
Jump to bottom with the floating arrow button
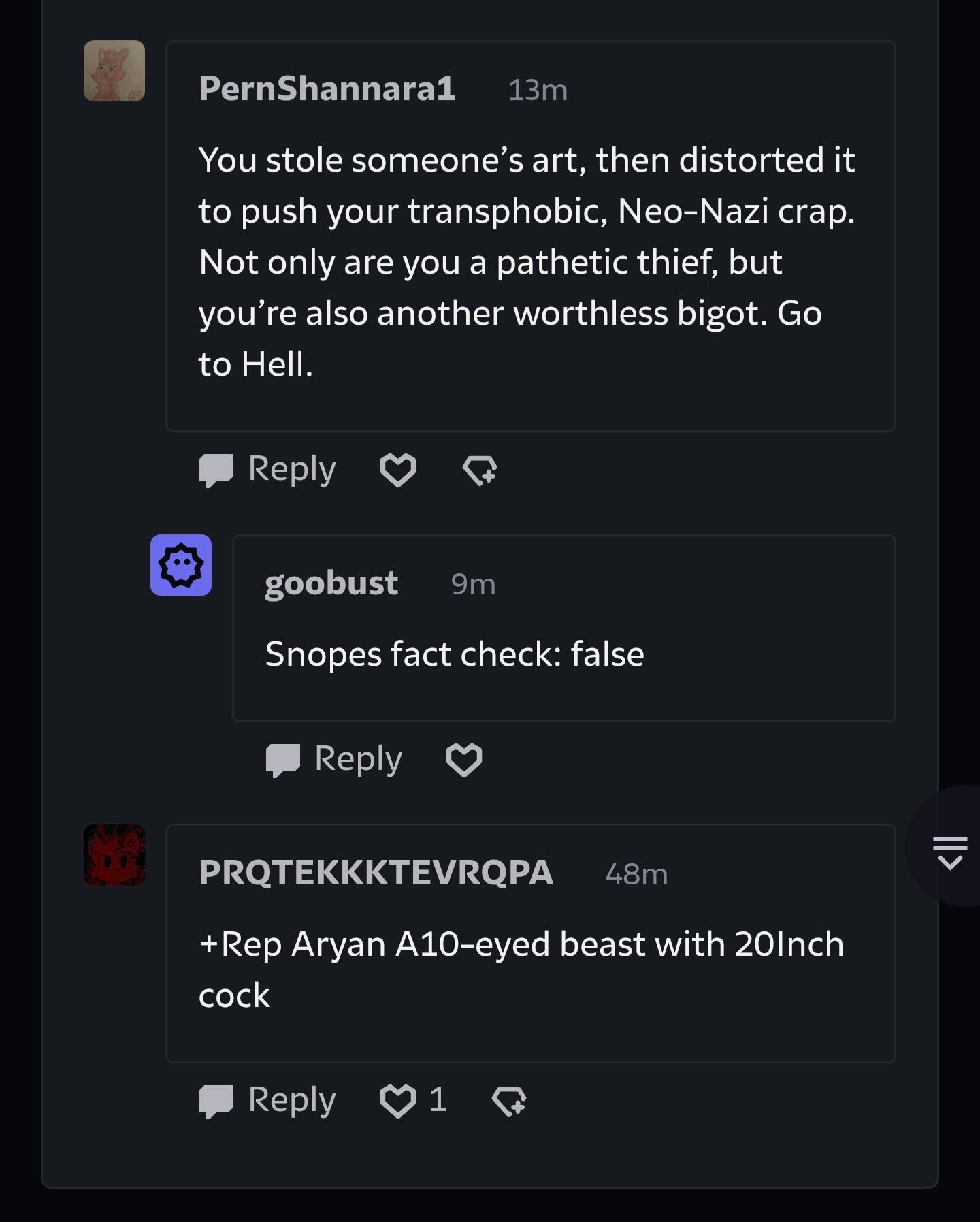950,852
